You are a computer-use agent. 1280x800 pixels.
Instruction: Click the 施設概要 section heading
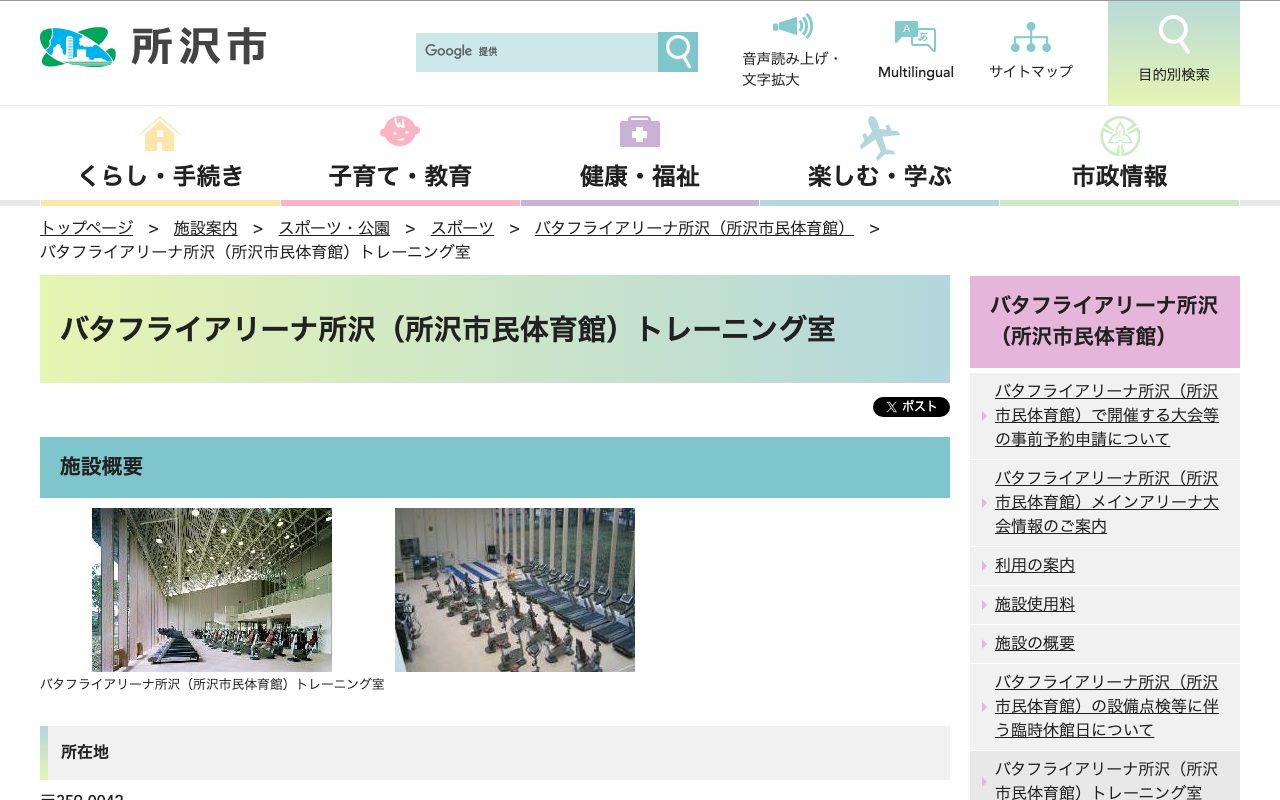pos(495,467)
